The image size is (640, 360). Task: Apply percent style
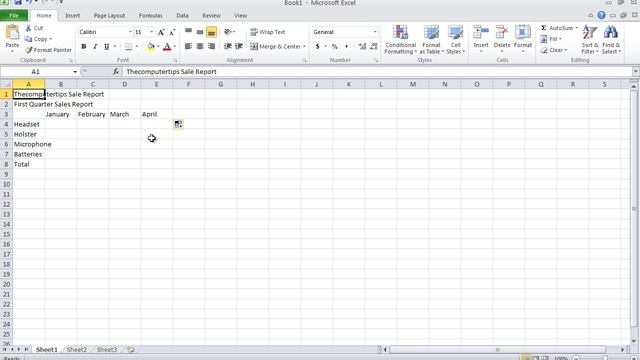pyautogui.click(x=335, y=47)
